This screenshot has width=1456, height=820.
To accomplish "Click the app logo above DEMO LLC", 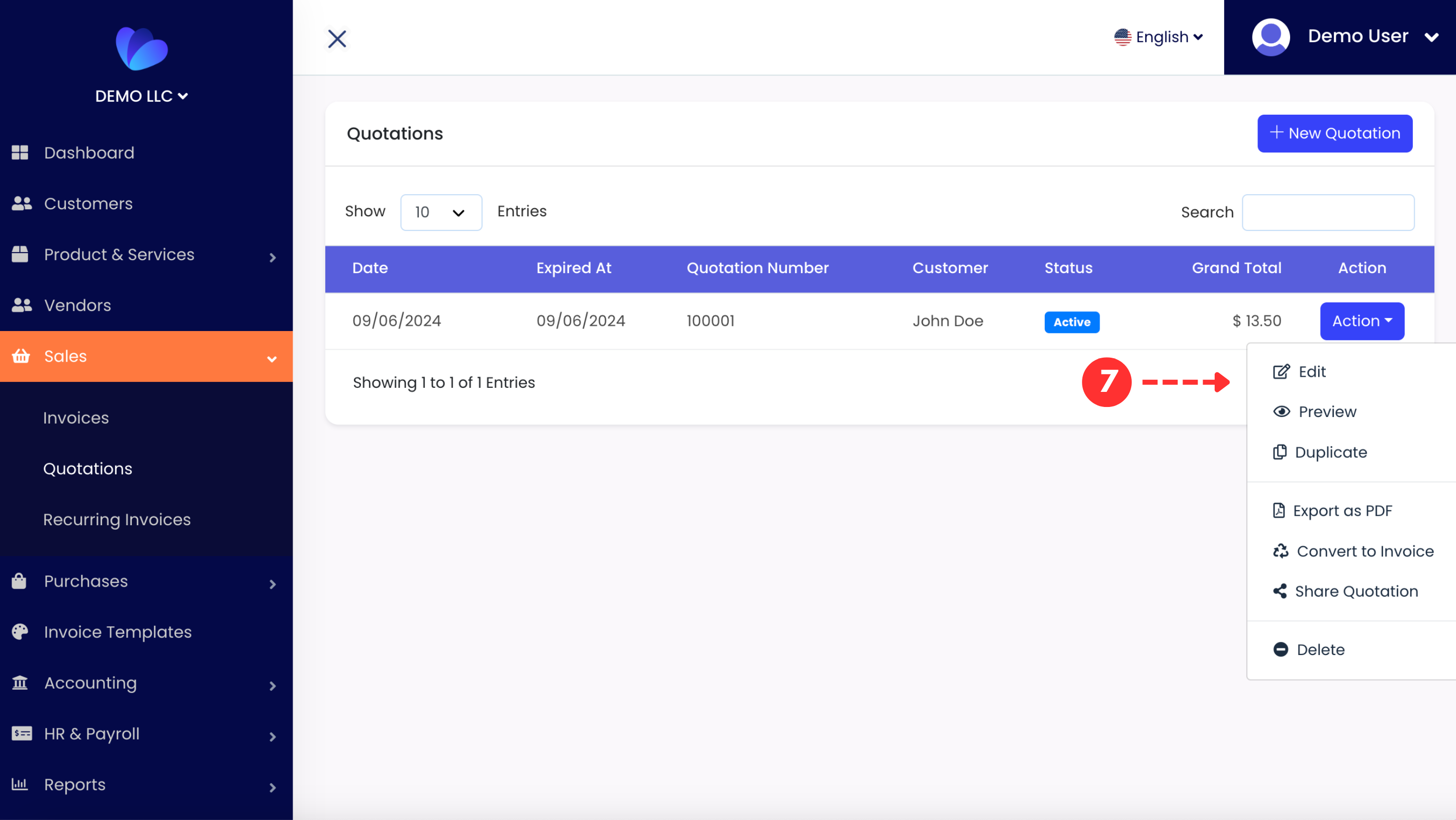I will click(x=141, y=49).
